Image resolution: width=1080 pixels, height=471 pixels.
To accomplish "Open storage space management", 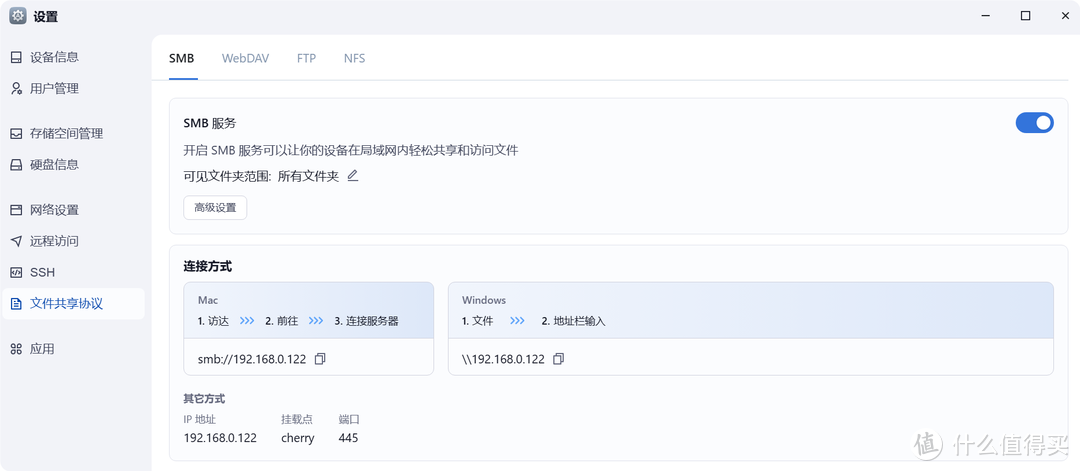I will click(66, 134).
